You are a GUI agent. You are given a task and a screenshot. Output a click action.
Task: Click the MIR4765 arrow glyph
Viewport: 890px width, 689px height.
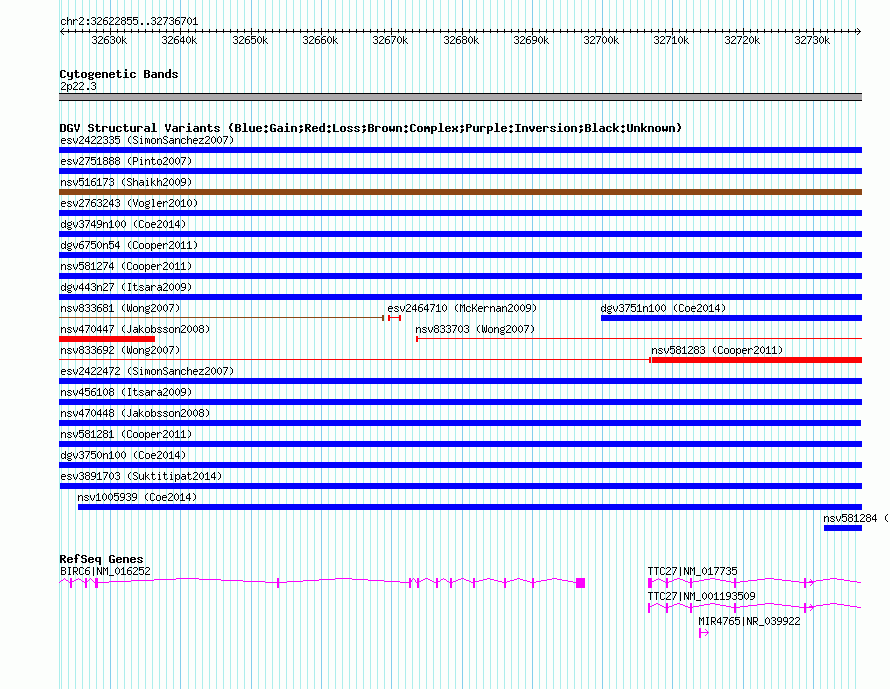pos(704,633)
